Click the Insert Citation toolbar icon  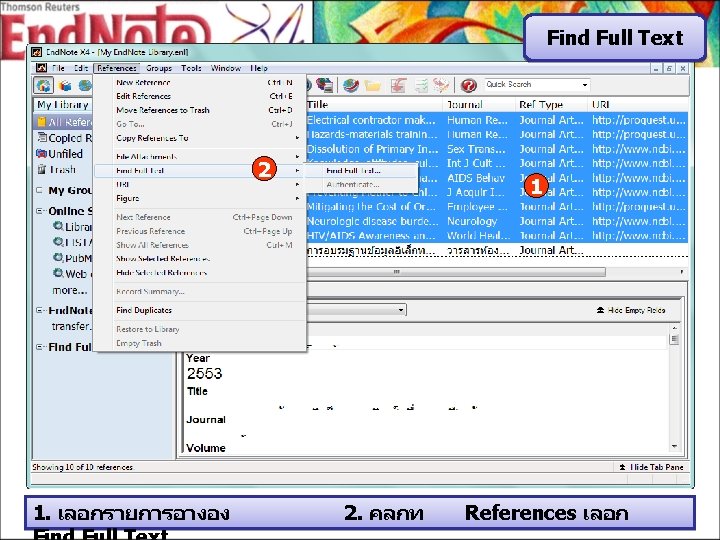click(x=398, y=85)
